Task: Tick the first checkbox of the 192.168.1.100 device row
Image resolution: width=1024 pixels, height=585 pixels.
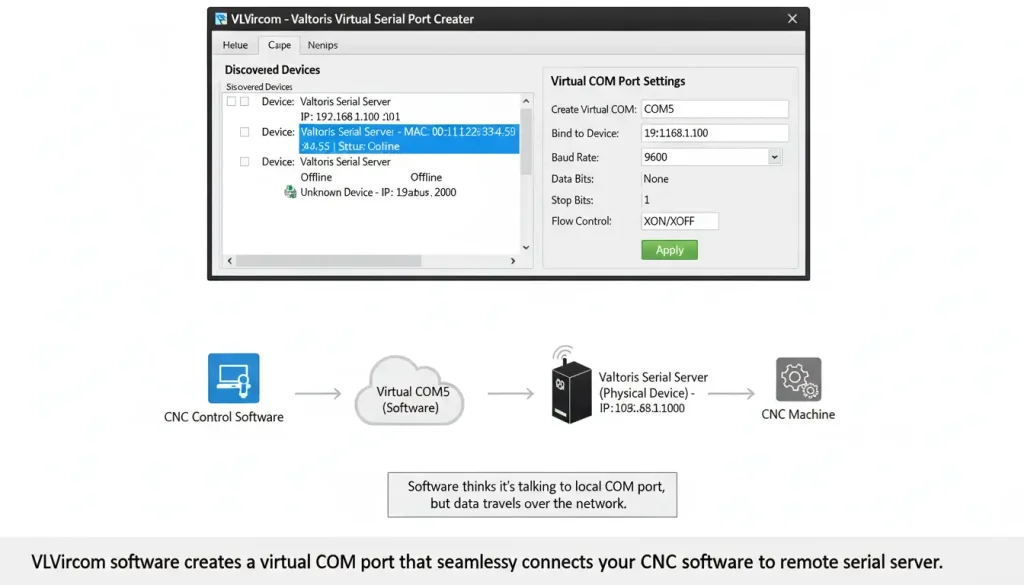Action: point(231,101)
